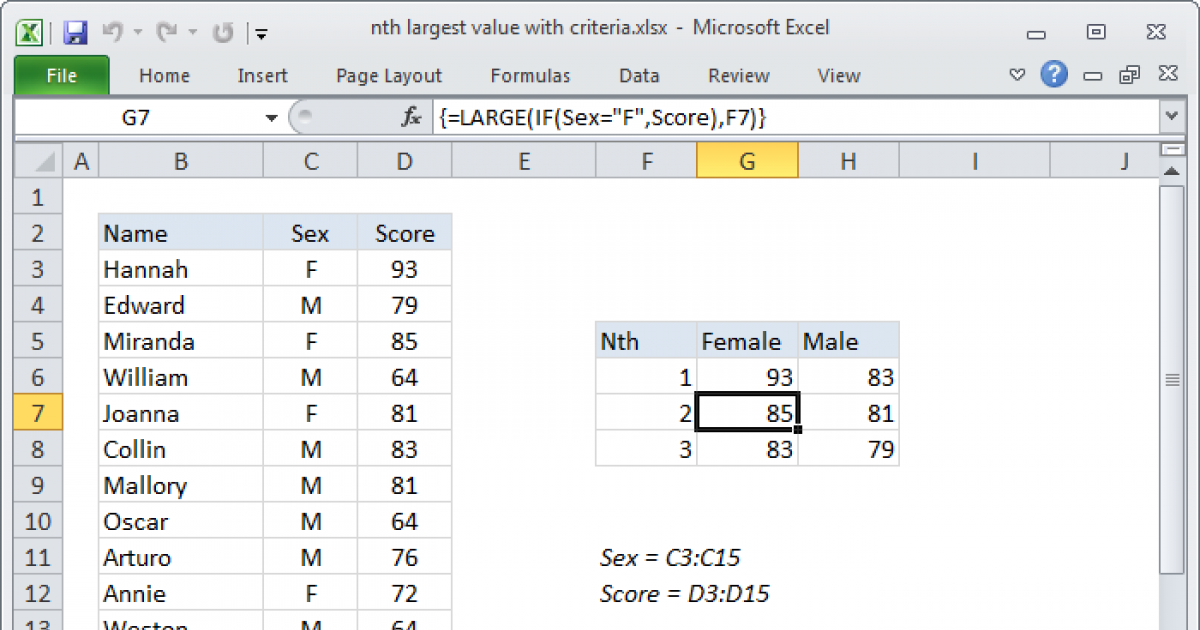Select column F header
The height and width of the screenshot is (630, 1200).
point(646,161)
